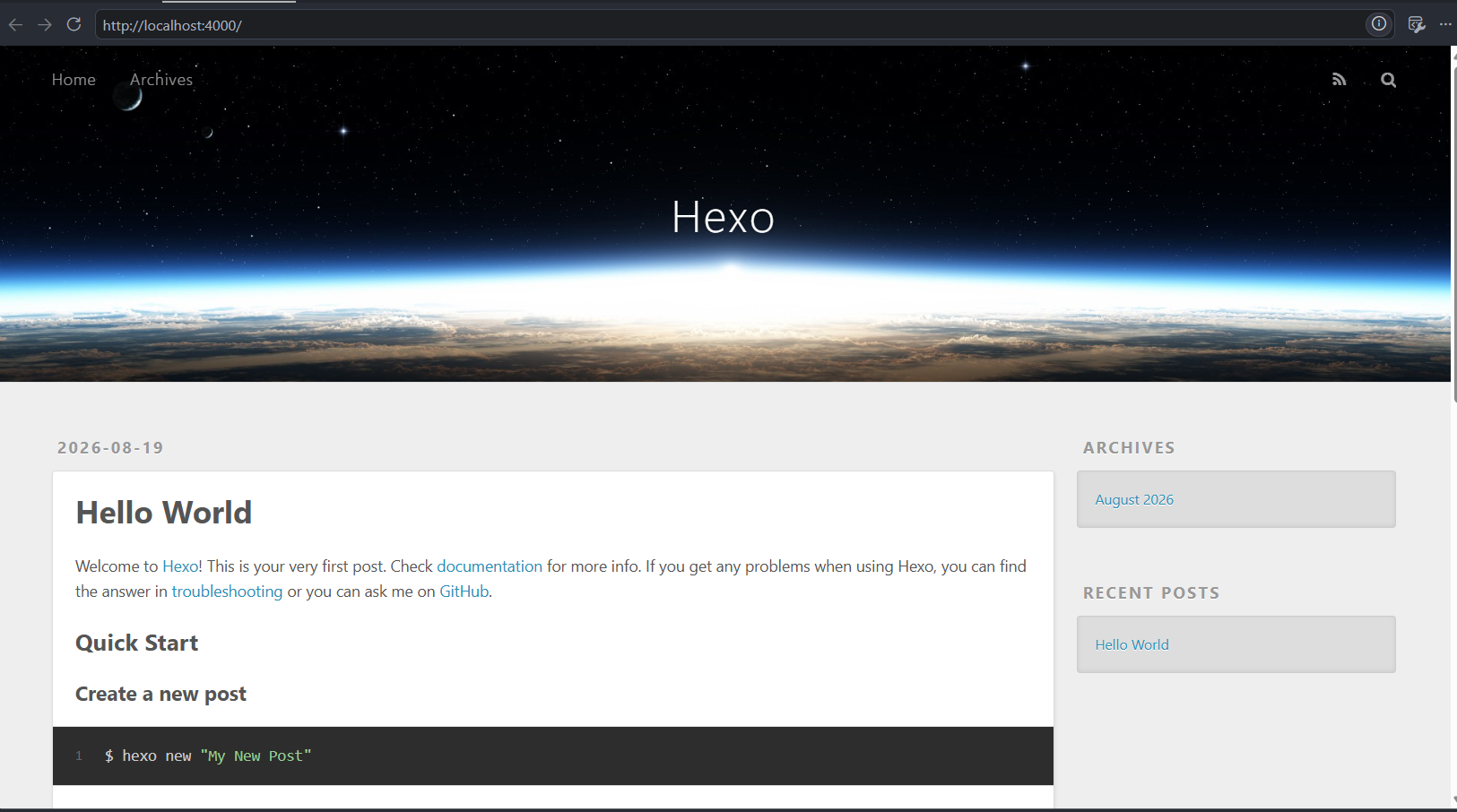Open the RSS feed icon
The image size is (1457, 812).
click(x=1339, y=80)
